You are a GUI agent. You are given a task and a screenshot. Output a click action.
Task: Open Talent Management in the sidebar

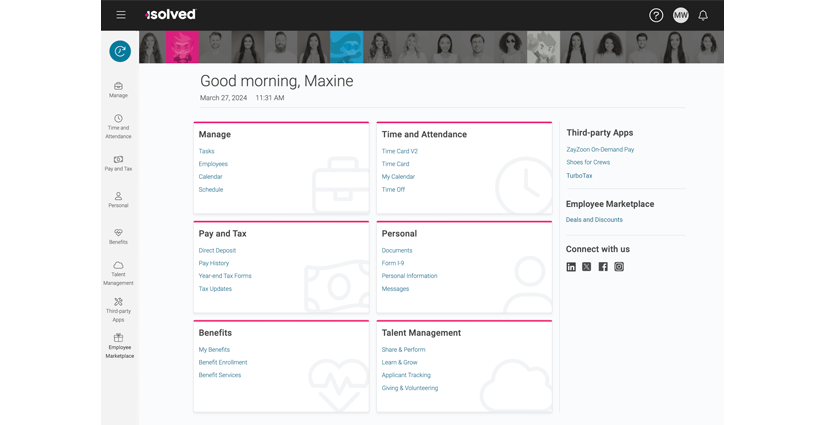click(x=119, y=272)
